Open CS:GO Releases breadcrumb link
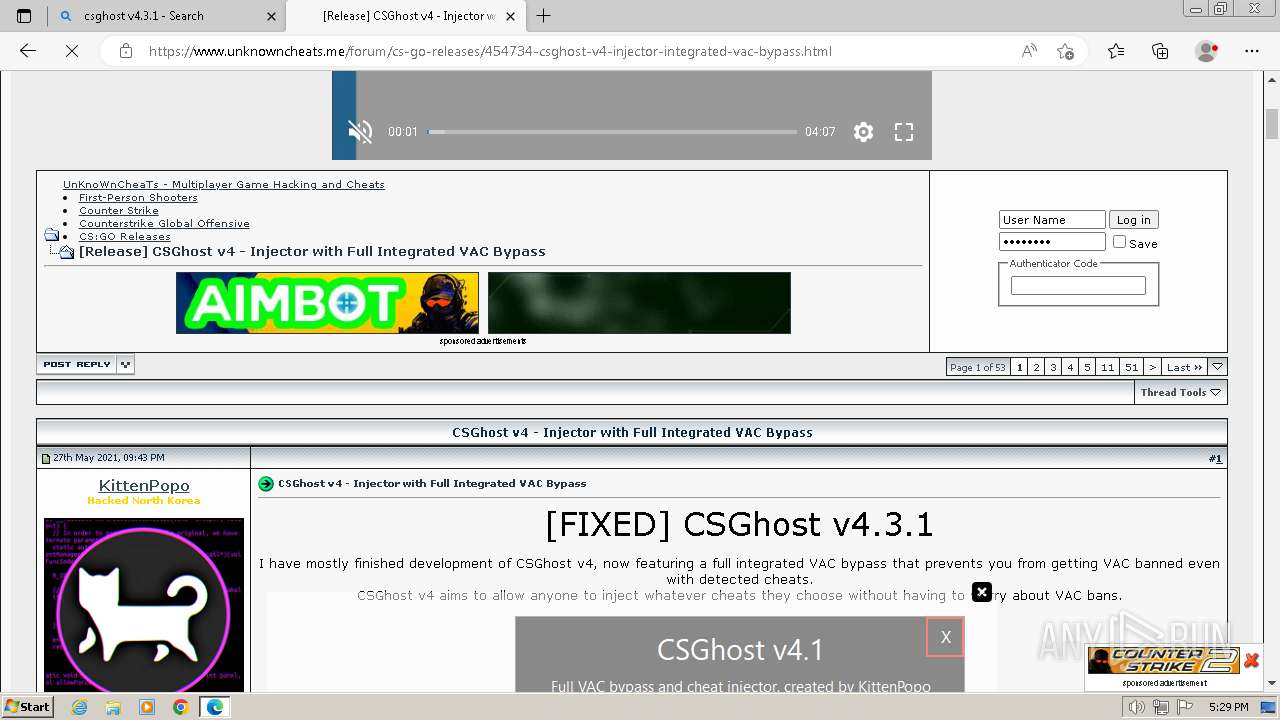 (x=124, y=237)
